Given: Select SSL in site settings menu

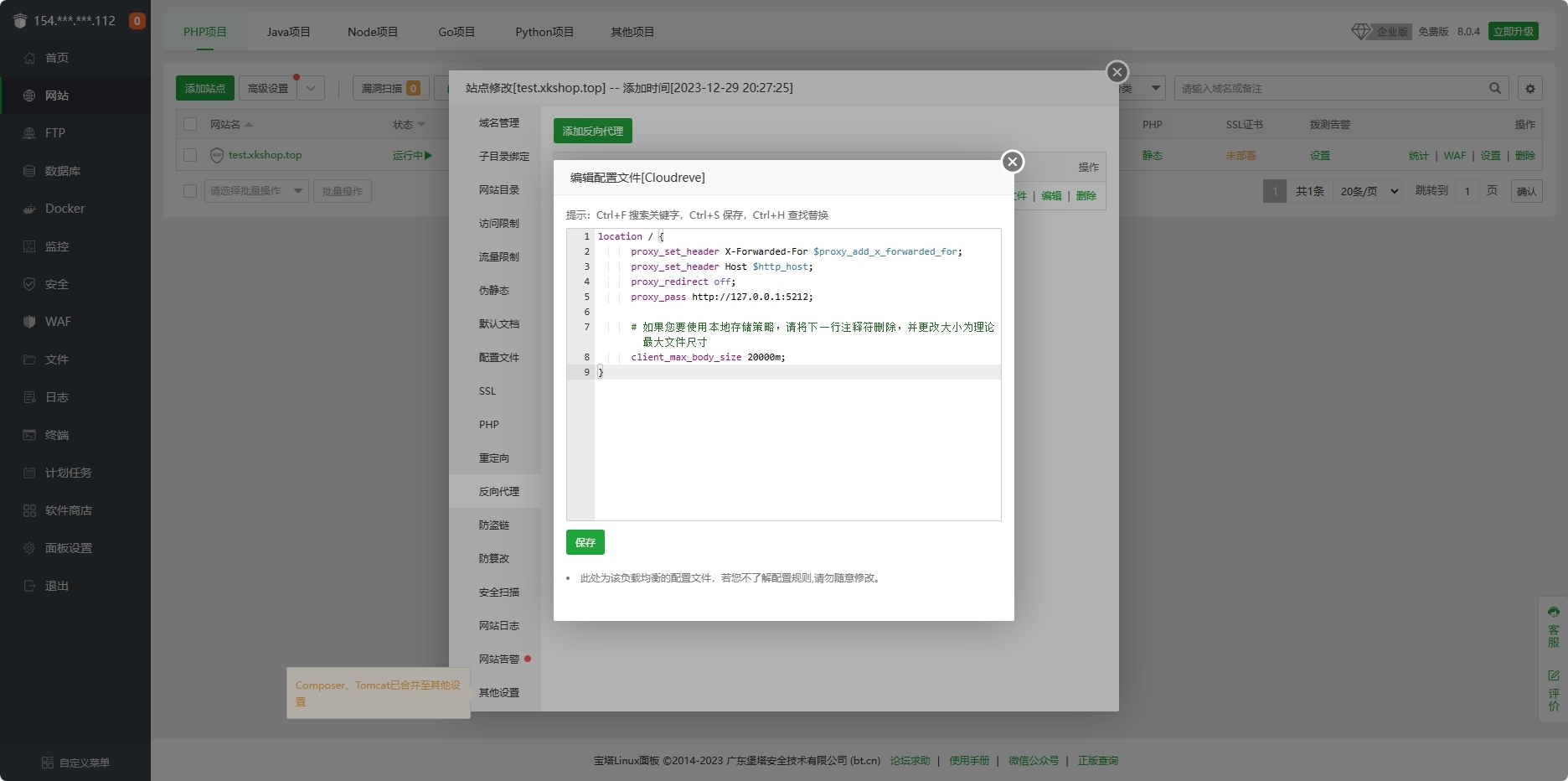Looking at the screenshot, I should point(487,391).
